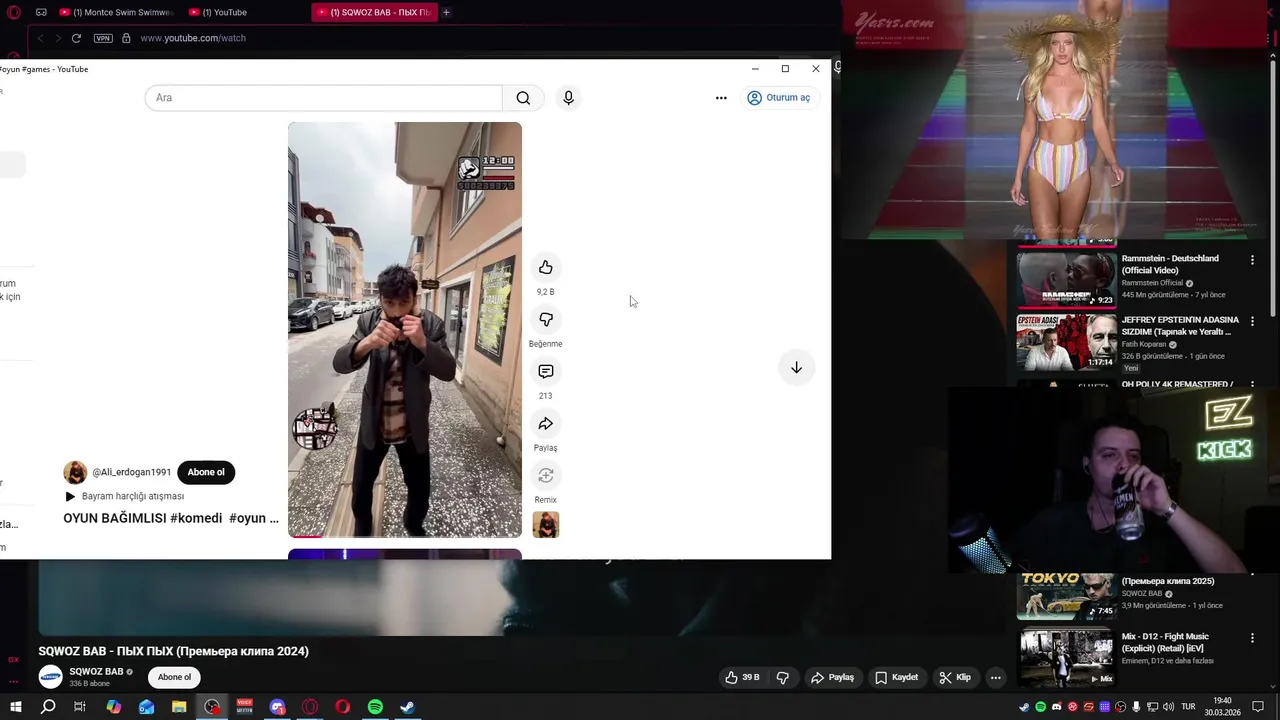Screen dimensions: 1280x720
Task: Open Remix option for the Short
Action: 545,475
